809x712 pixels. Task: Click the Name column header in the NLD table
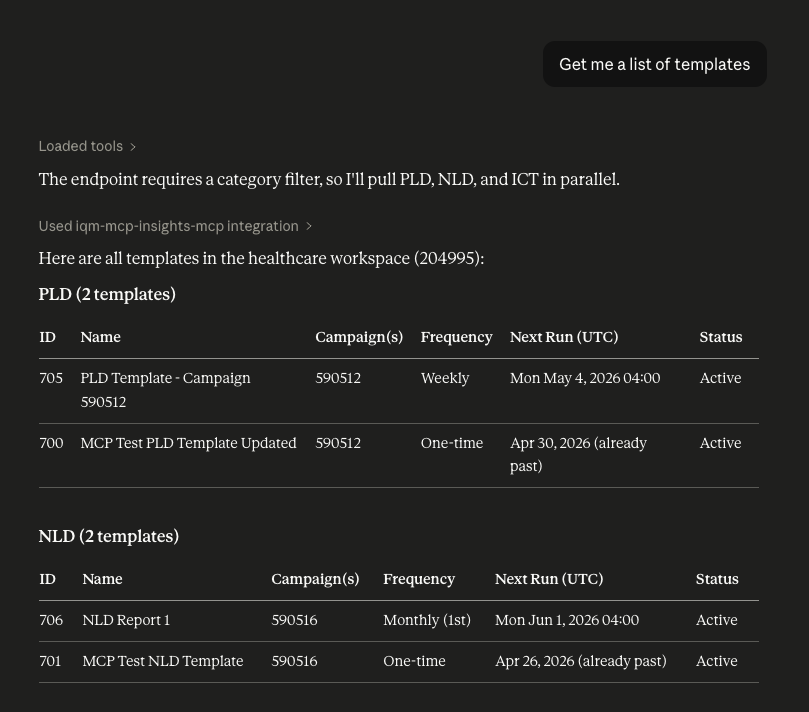(103, 579)
